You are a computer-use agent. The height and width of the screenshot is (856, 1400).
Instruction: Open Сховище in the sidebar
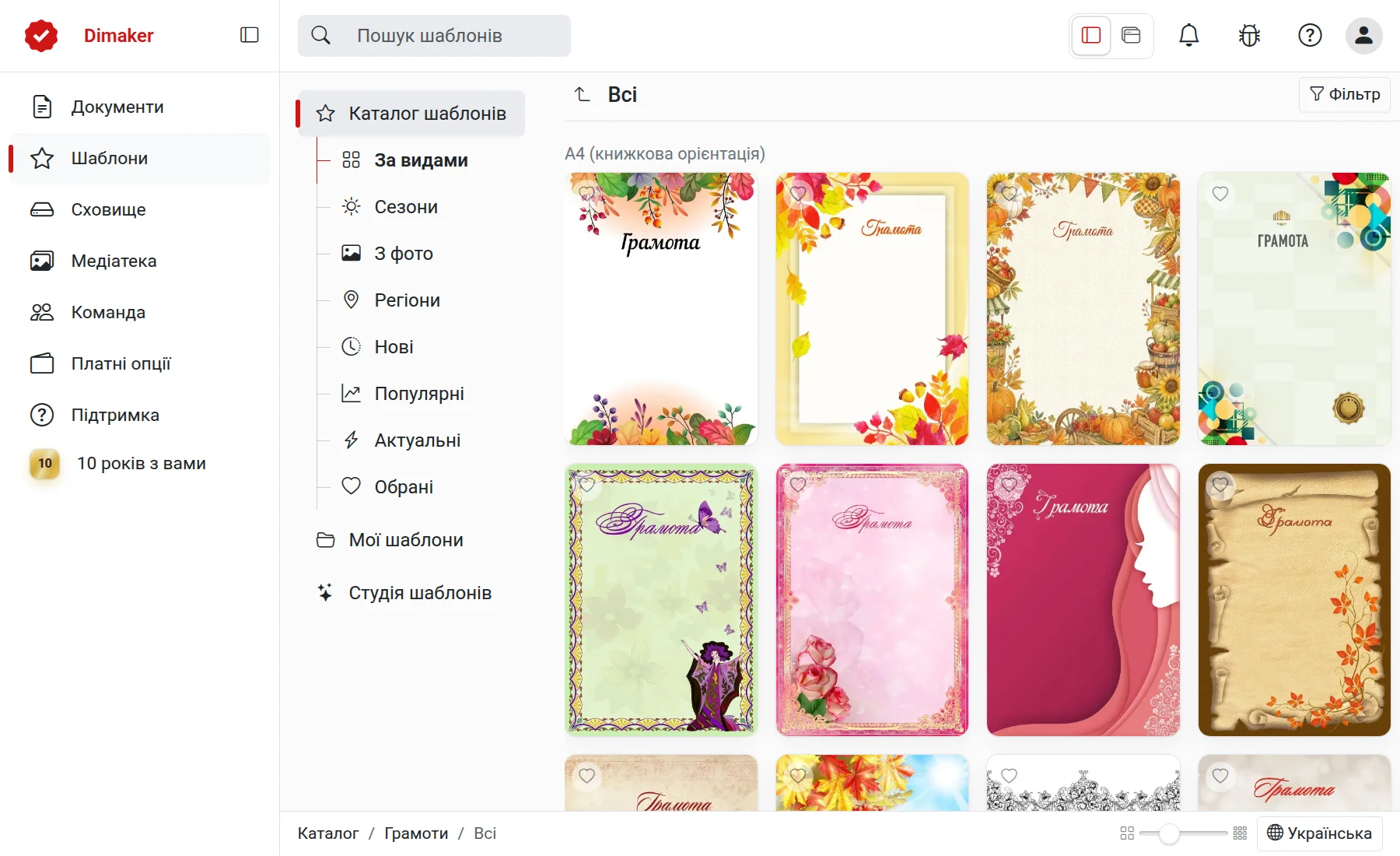(140, 209)
